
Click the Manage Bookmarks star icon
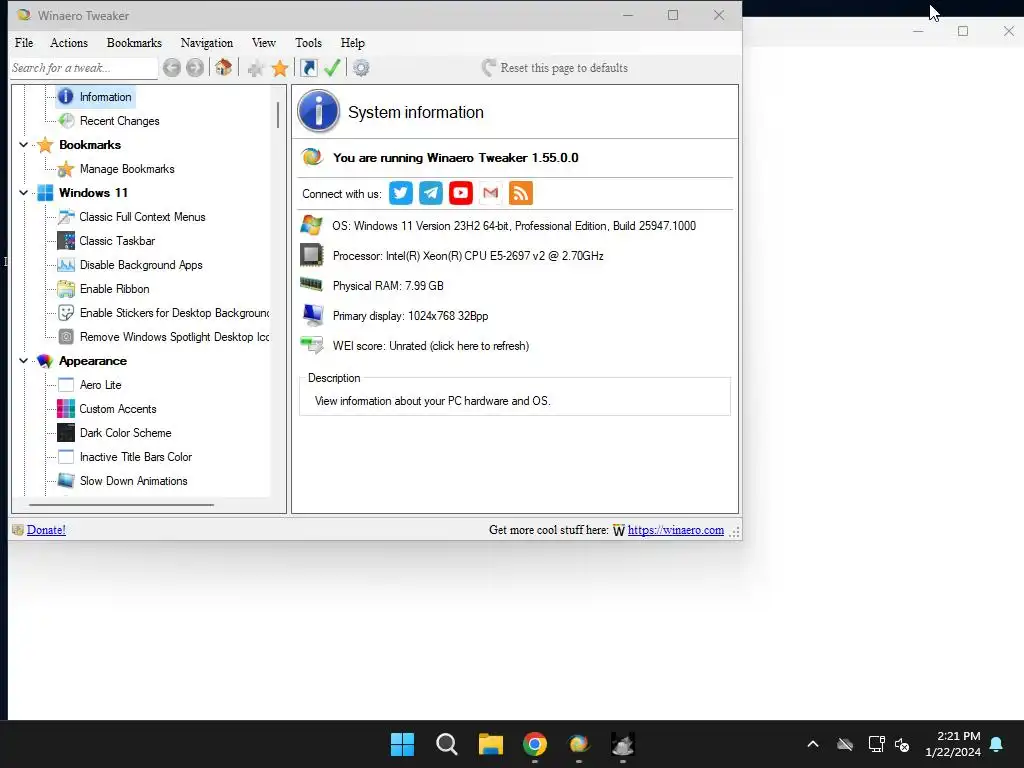[66, 169]
